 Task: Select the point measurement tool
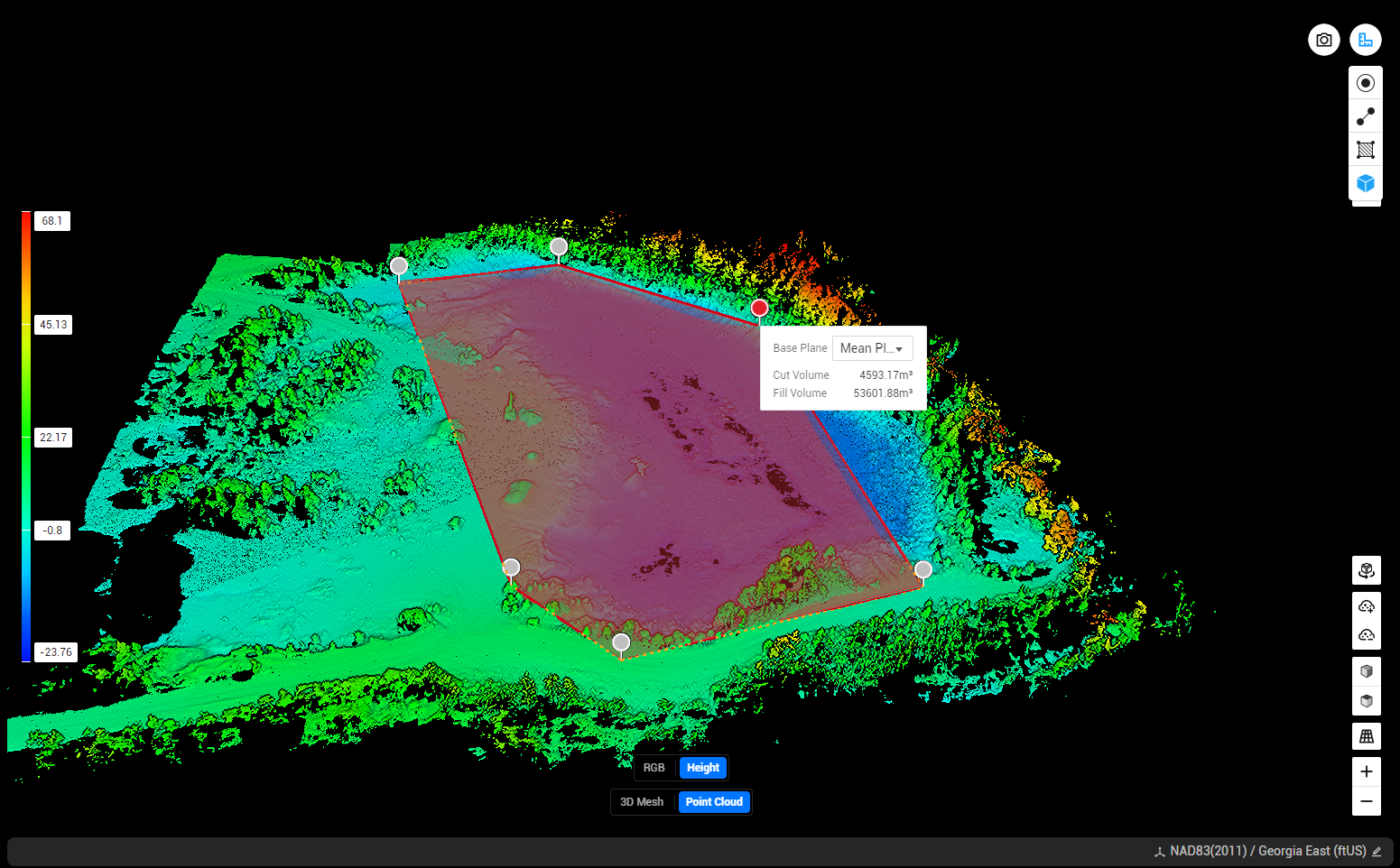point(1366,82)
